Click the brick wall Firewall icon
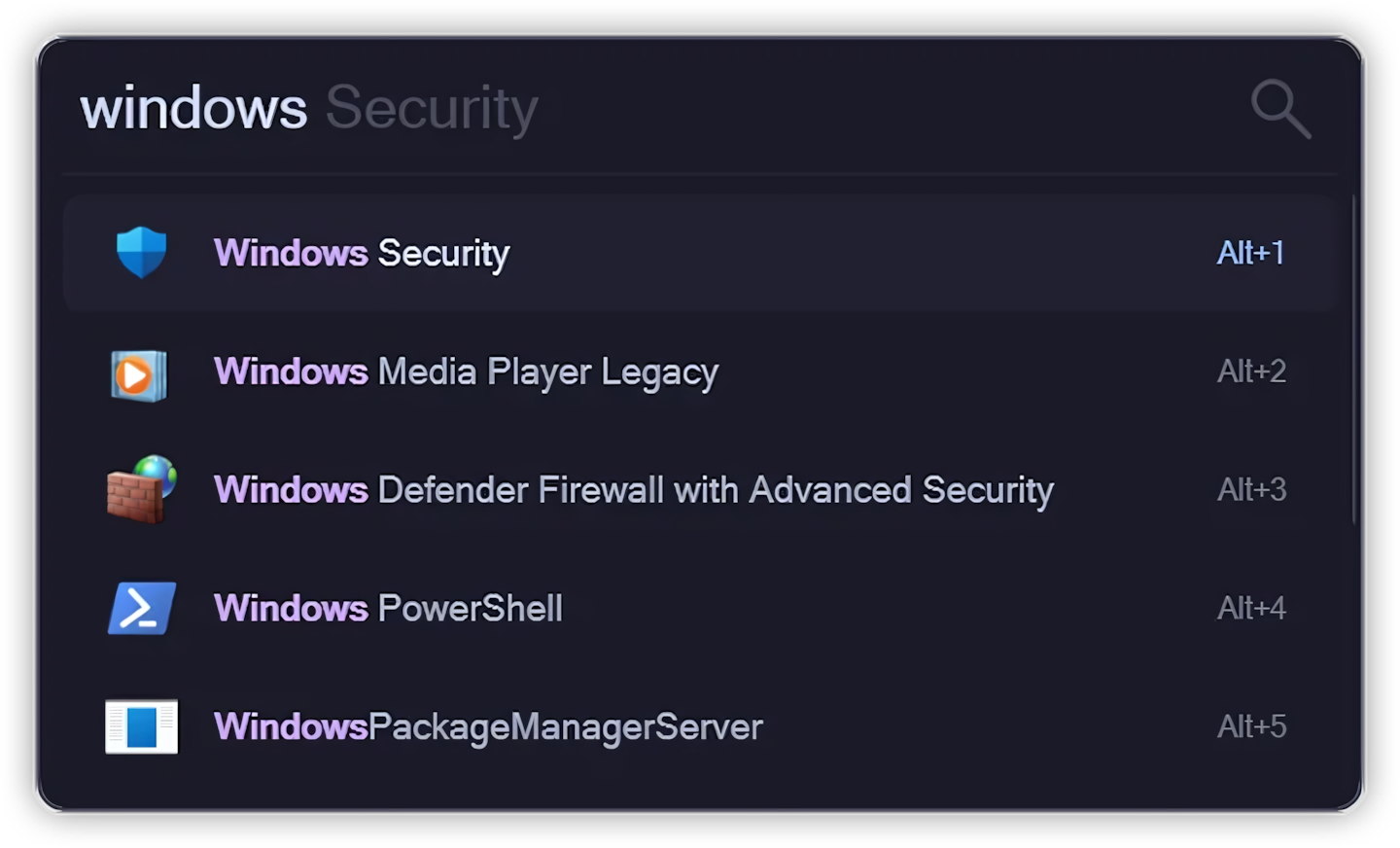This screenshot has height=848, width=1400. [x=141, y=489]
